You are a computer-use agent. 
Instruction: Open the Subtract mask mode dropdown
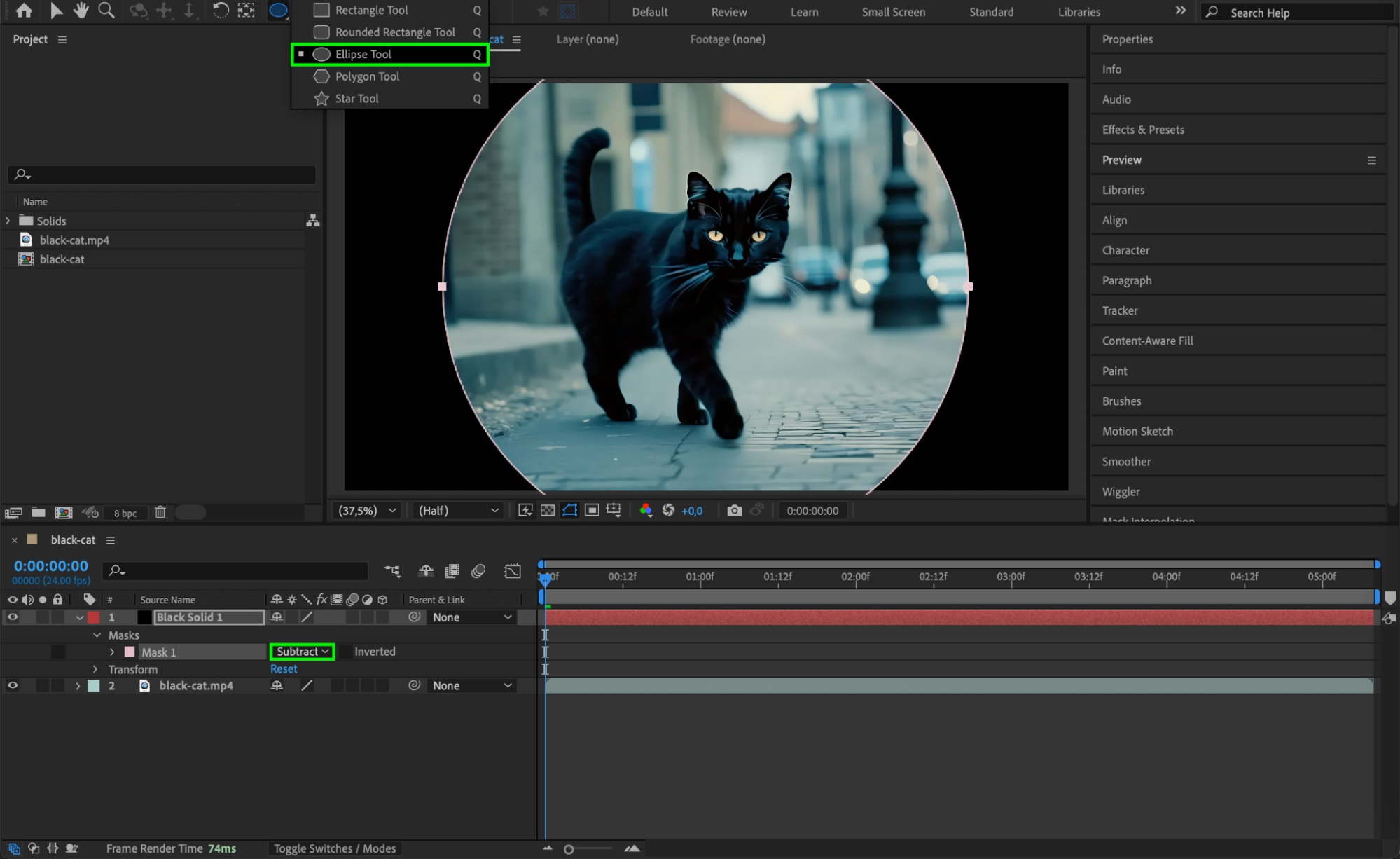[303, 652]
